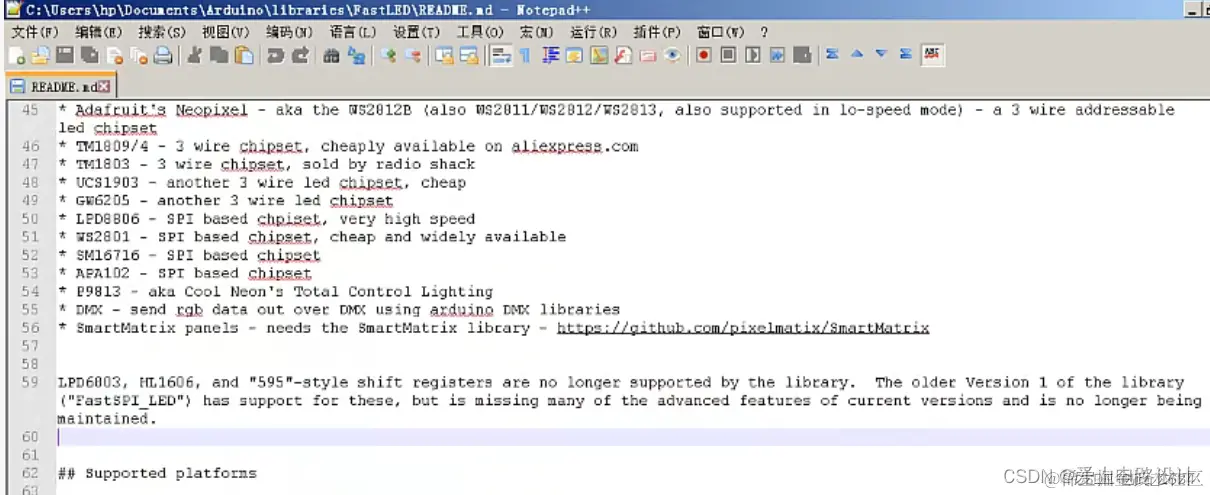Click "P9813" on line 54
Viewport: 1210px width, 495px height.
coord(98,291)
